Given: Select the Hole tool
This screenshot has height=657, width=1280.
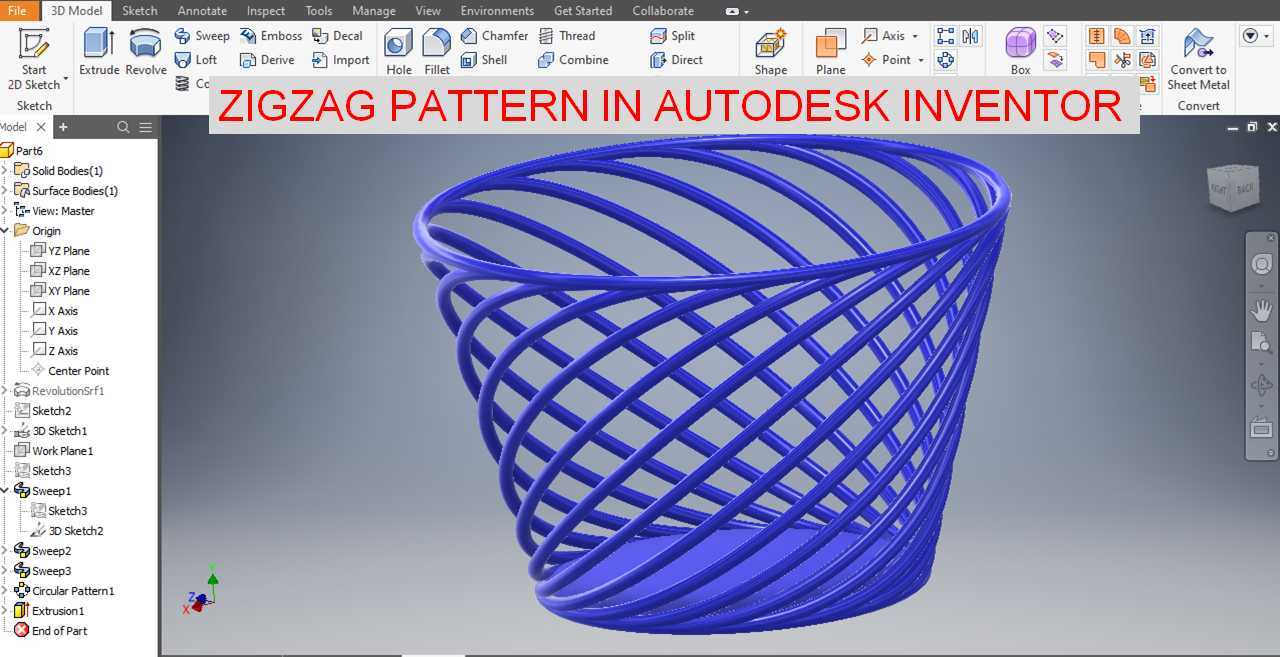Looking at the screenshot, I should pyautogui.click(x=399, y=52).
